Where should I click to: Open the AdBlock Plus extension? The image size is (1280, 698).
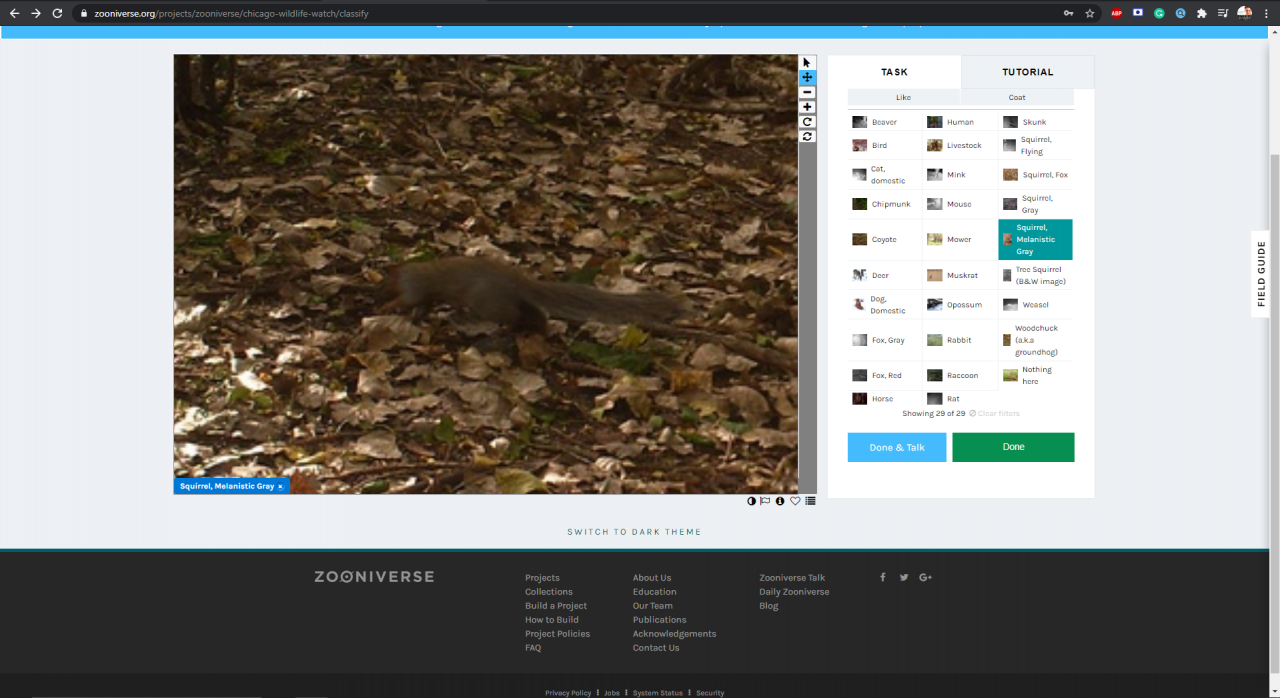pos(1117,13)
